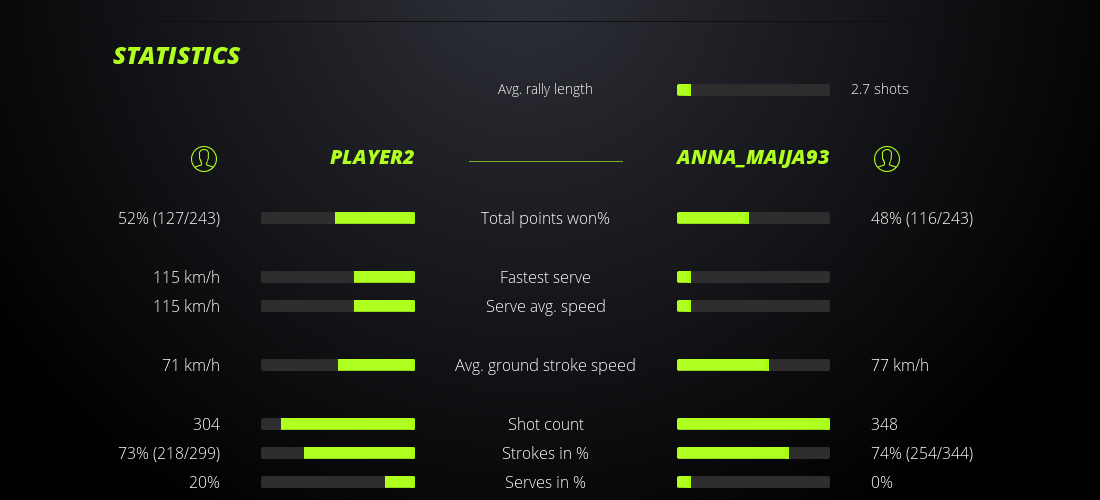
Task: Open the PLAYER2 name link
Action: (372, 157)
